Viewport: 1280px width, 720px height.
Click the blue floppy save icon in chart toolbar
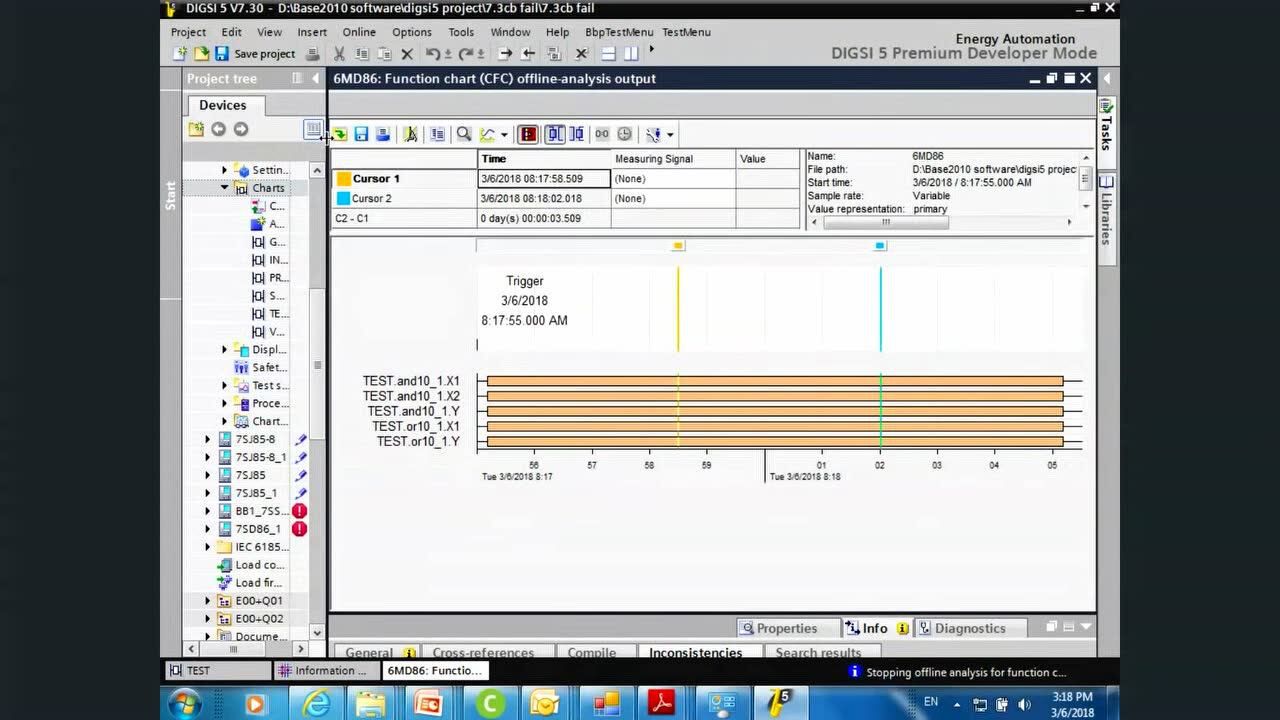361,134
